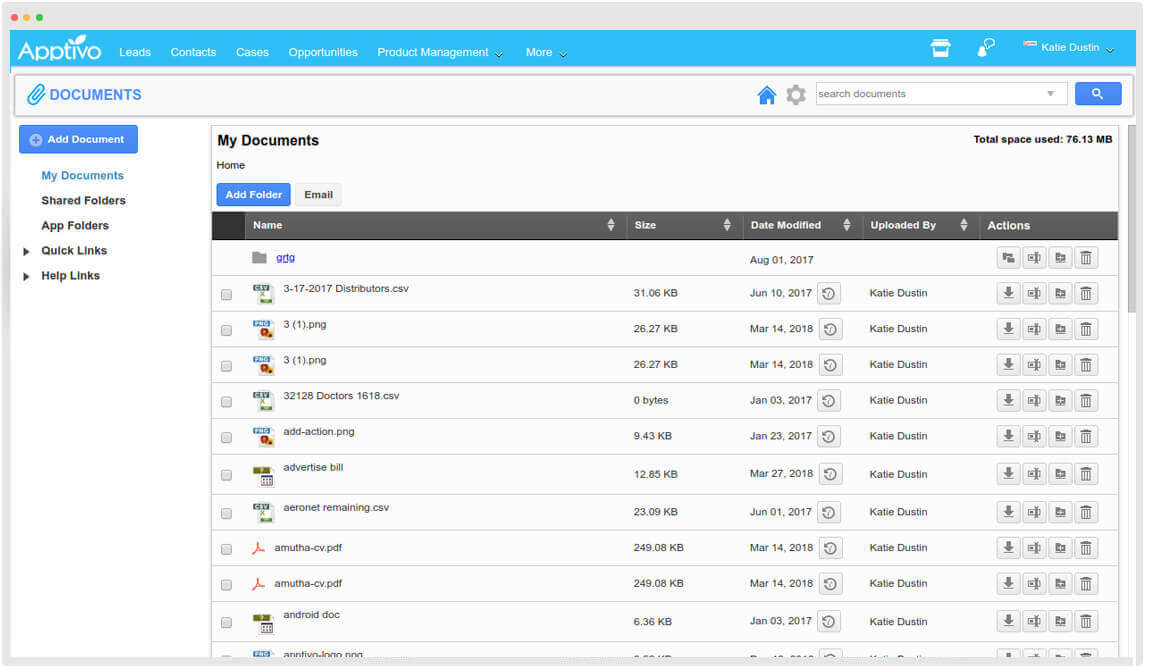This screenshot has height=670, width=1150.
Task: Click the Add Folder button
Action: (x=253, y=195)
